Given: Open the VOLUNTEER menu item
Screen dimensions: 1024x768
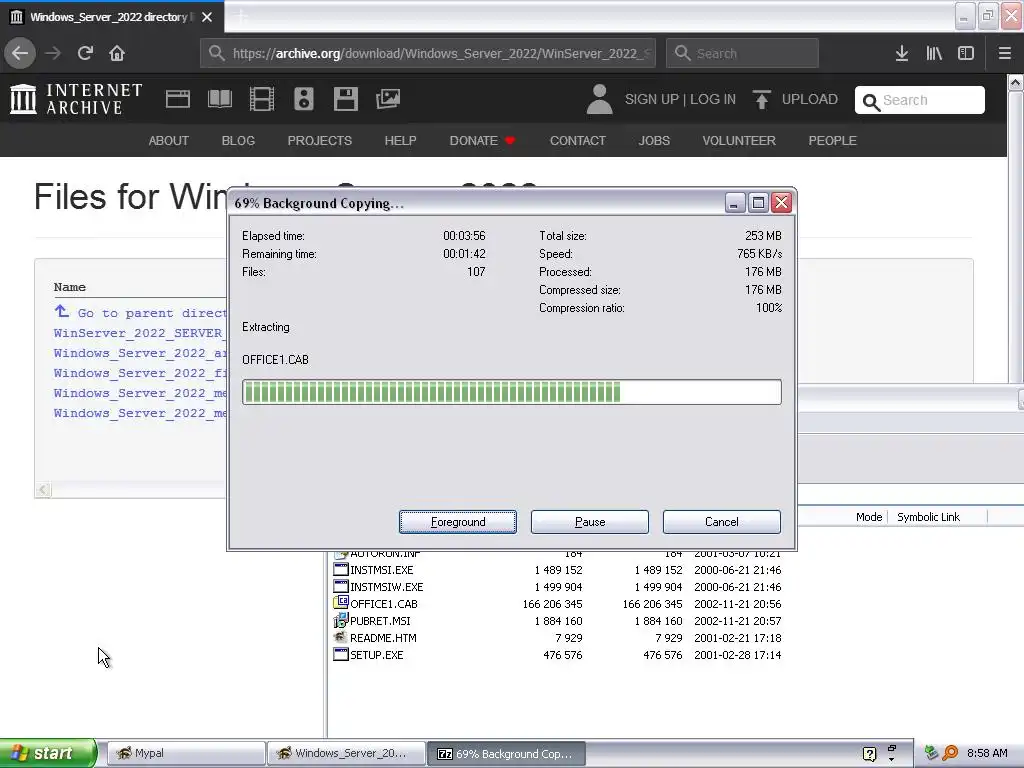Looking at the screenshot, I should (739, 140).
